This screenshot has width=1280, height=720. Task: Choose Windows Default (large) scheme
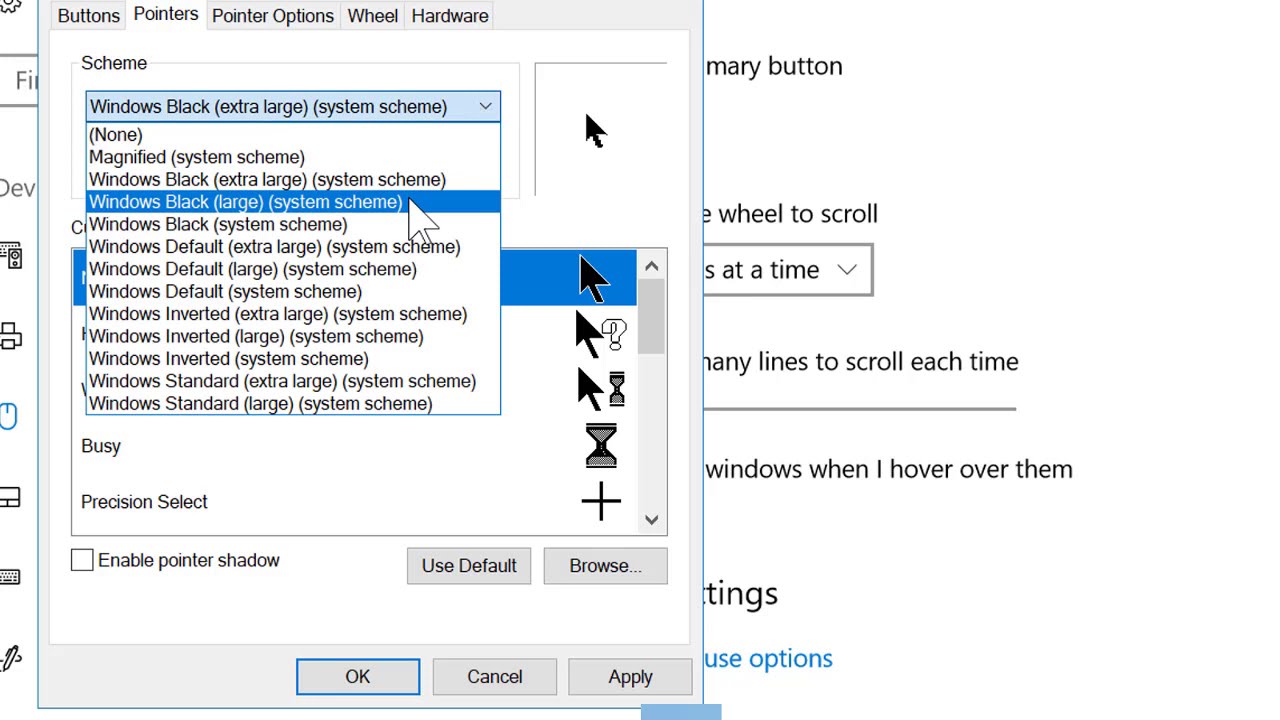pyautogui.click(x=293, y=269)
